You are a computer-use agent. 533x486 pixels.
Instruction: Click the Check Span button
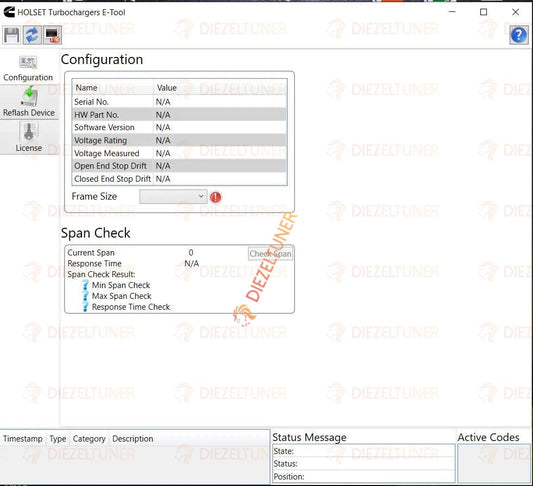coord(270,254)
